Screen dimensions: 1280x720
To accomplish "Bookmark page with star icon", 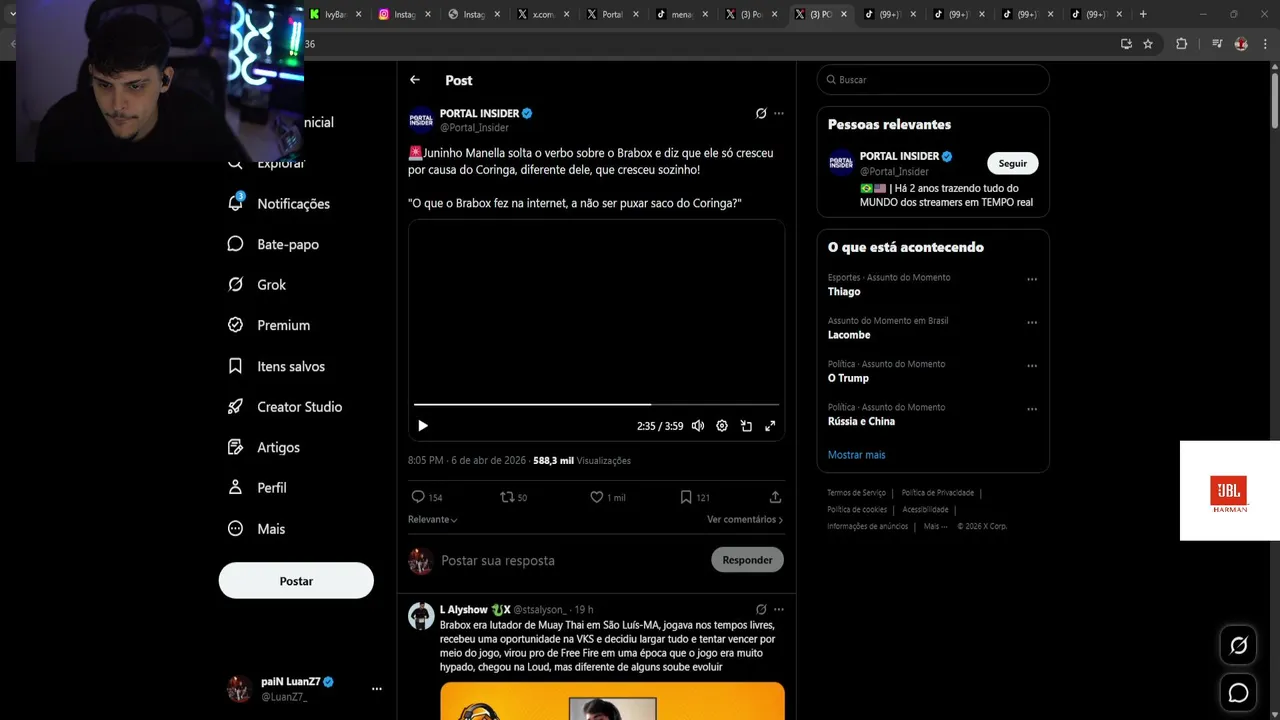I will (x=1148, y=44).
